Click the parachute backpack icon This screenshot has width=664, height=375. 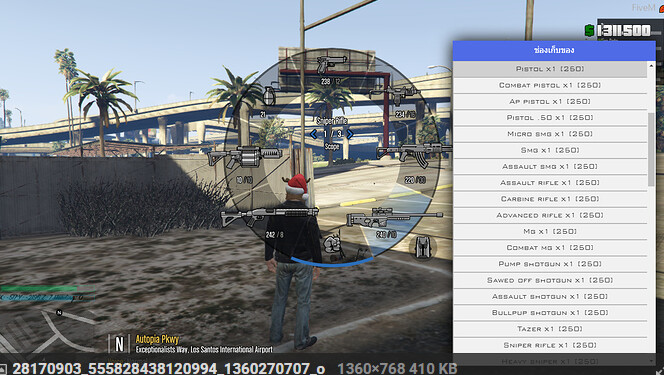[423, 248]
